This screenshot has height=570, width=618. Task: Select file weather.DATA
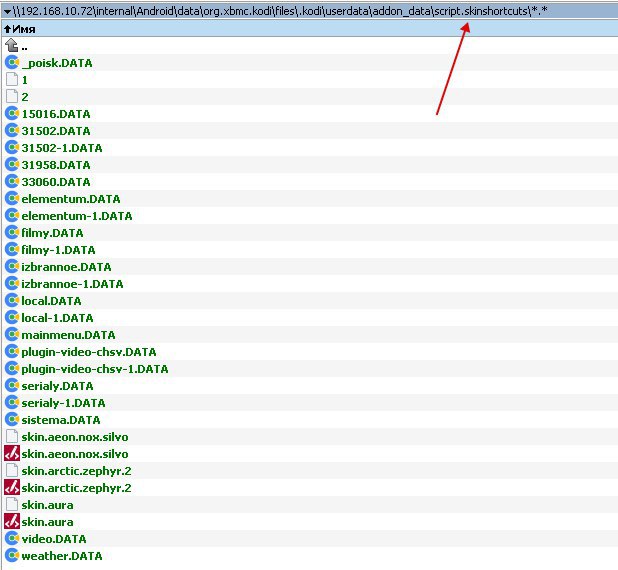[62, 556]
